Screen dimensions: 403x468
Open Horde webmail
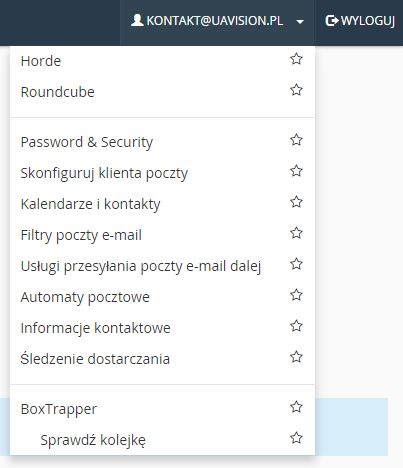[x=41, y=61]
